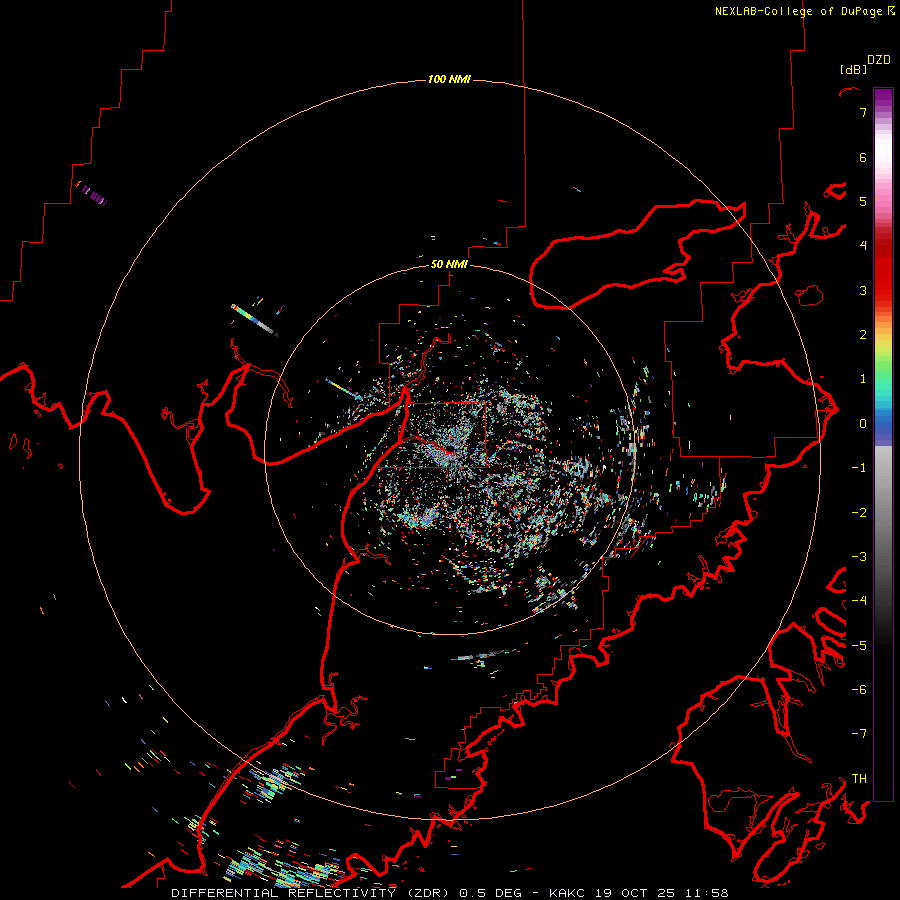Viewport: 900px width, 900px height.
Task: Click the 3 value on the color scale
Action: coord(863,290)
